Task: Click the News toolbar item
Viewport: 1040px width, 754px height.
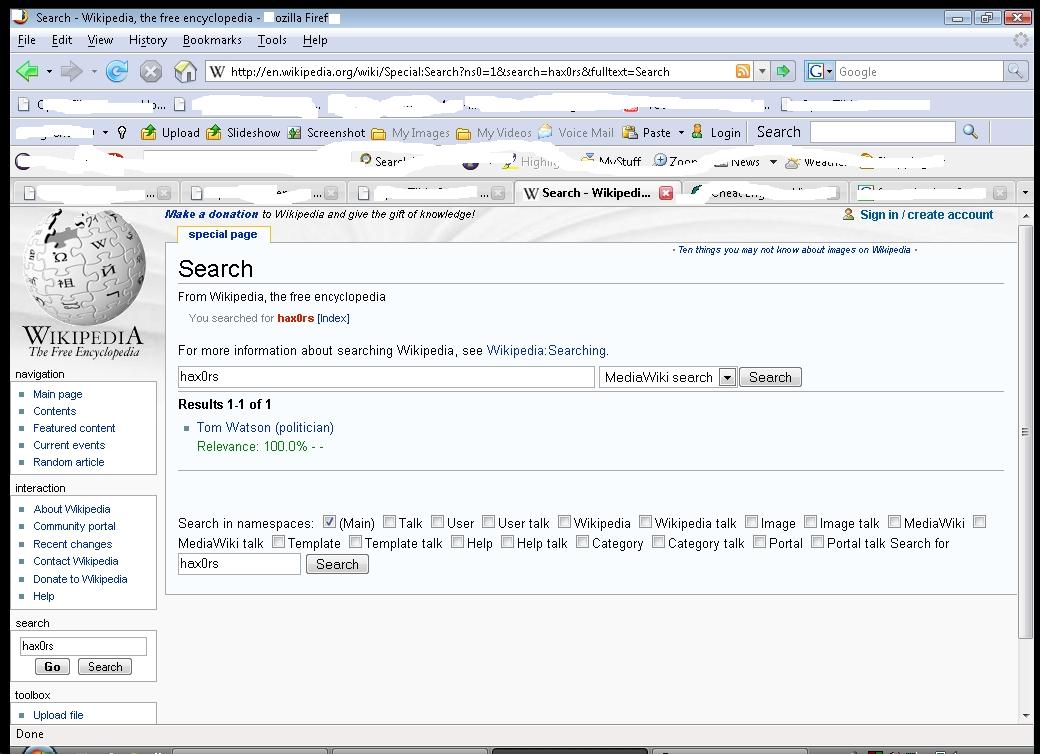Action: (x=737, y=162)
